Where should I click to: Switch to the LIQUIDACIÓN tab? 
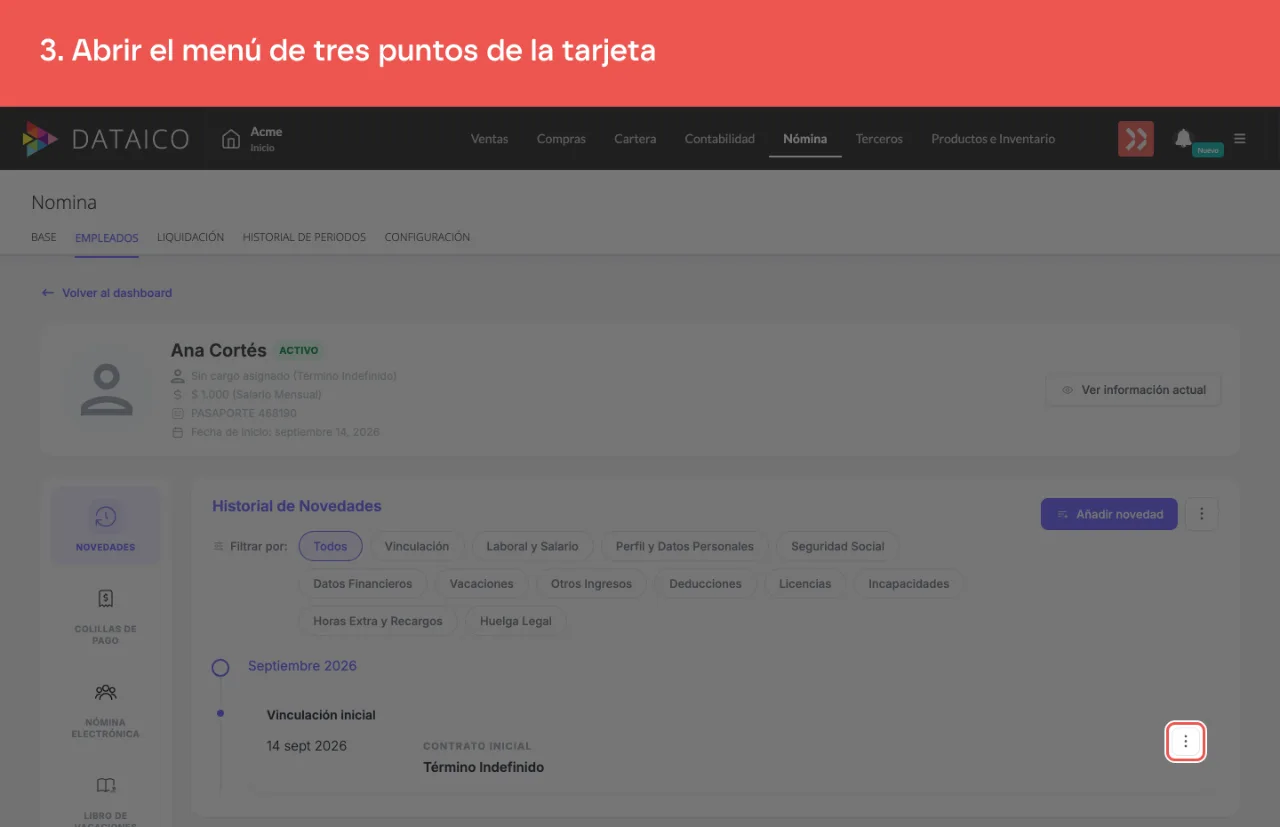190,238
